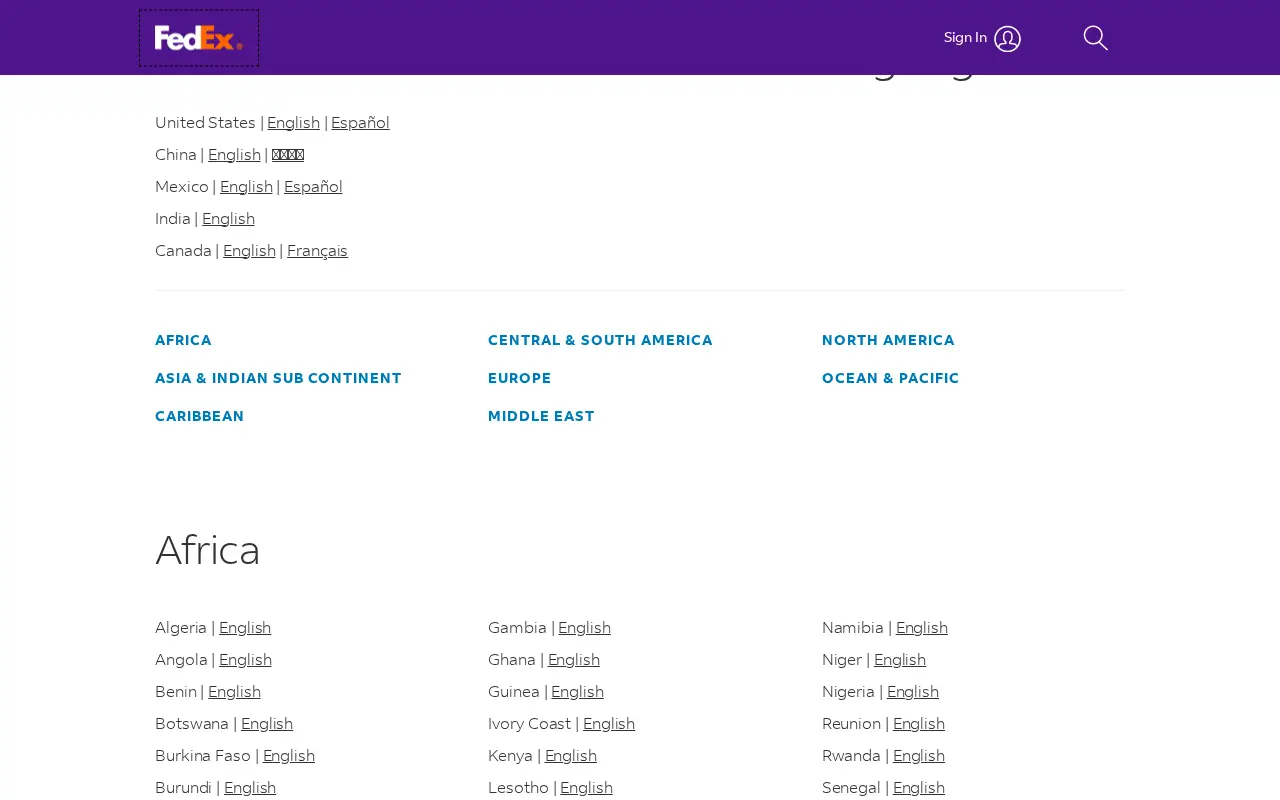Choose English for Benin

(x=234, y=692)
